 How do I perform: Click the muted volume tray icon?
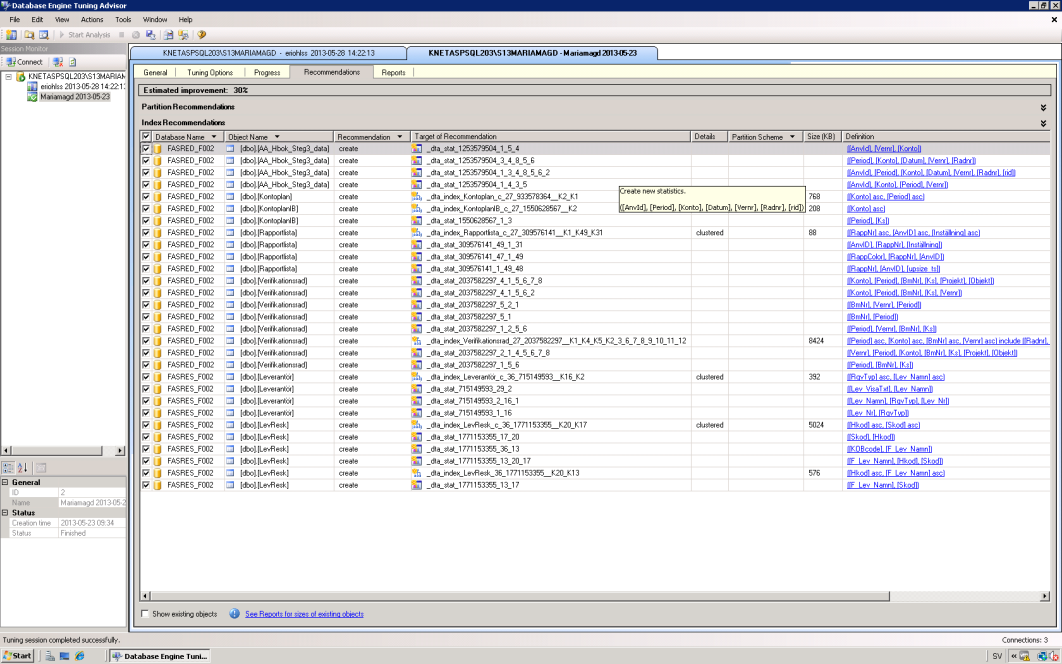[x=1055, y=656]
